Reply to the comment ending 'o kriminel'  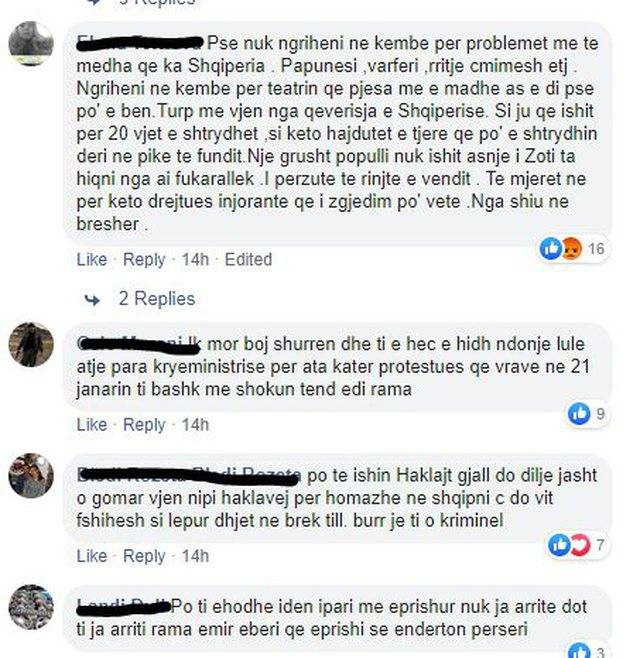coord(144,556)
